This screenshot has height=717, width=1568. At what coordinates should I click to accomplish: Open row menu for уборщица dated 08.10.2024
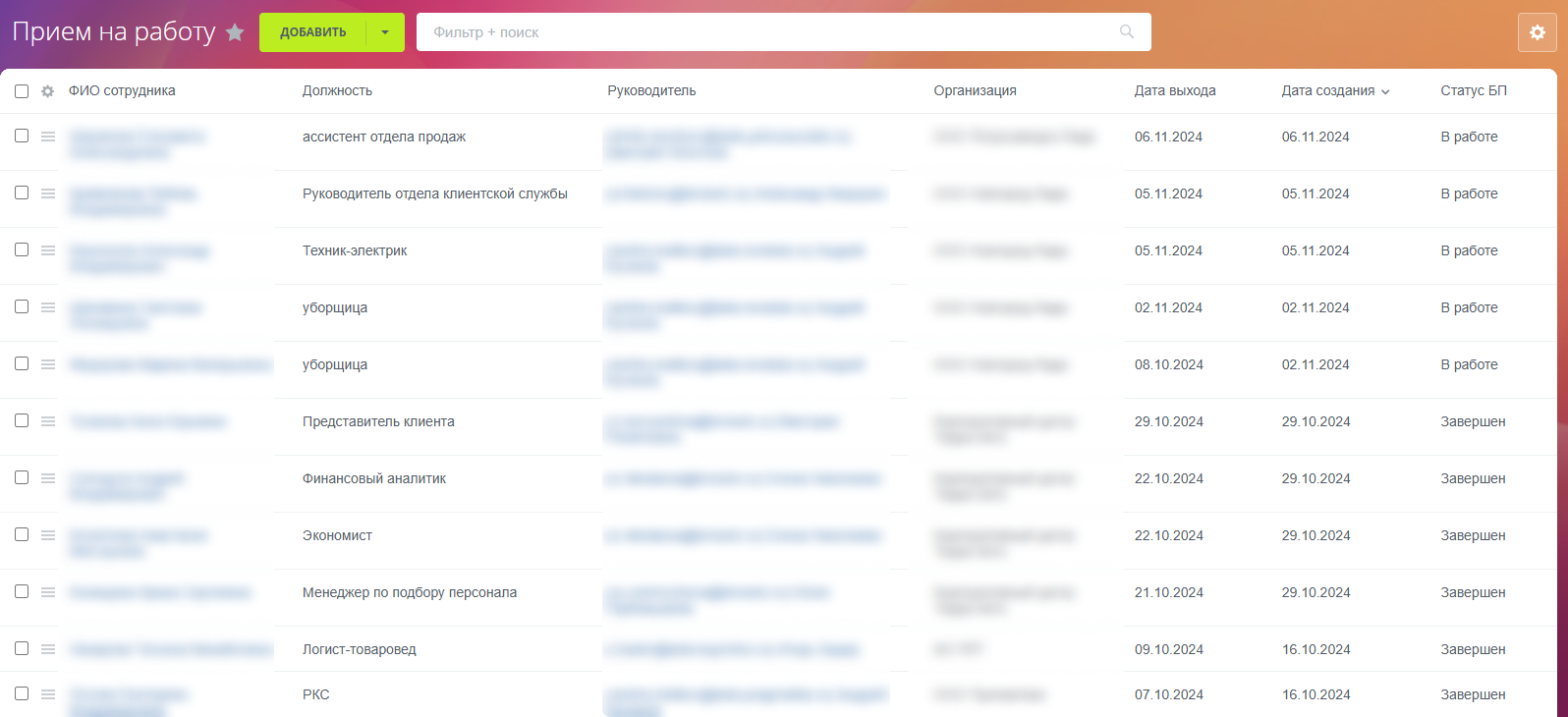pyautogui.click(x=47, y=363)
